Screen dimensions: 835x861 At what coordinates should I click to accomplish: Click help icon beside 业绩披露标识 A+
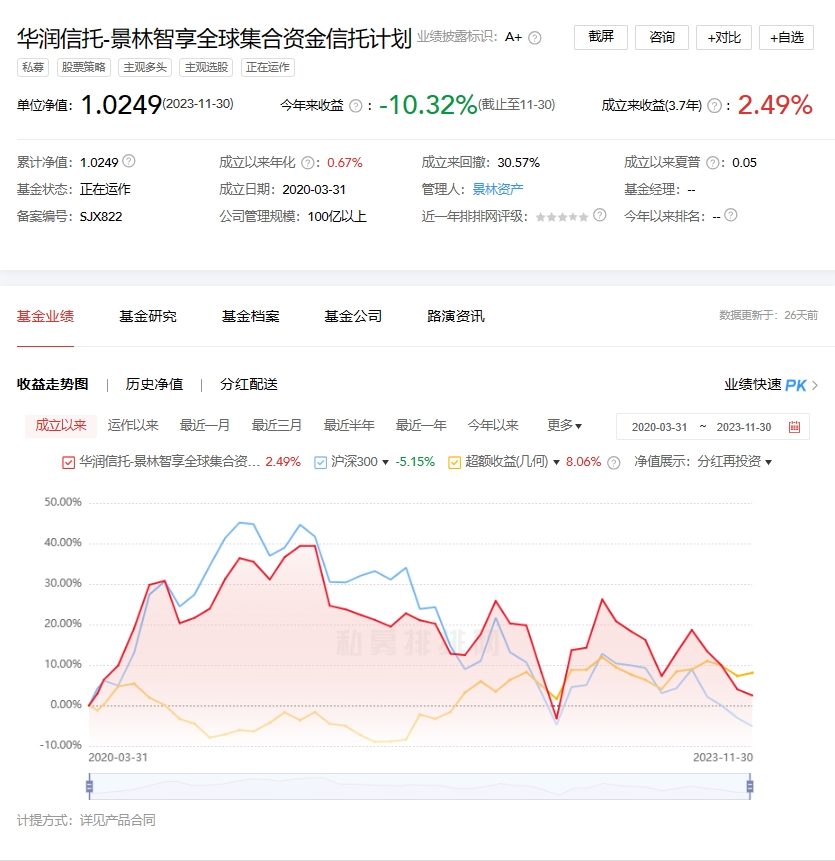click(534, 37)
